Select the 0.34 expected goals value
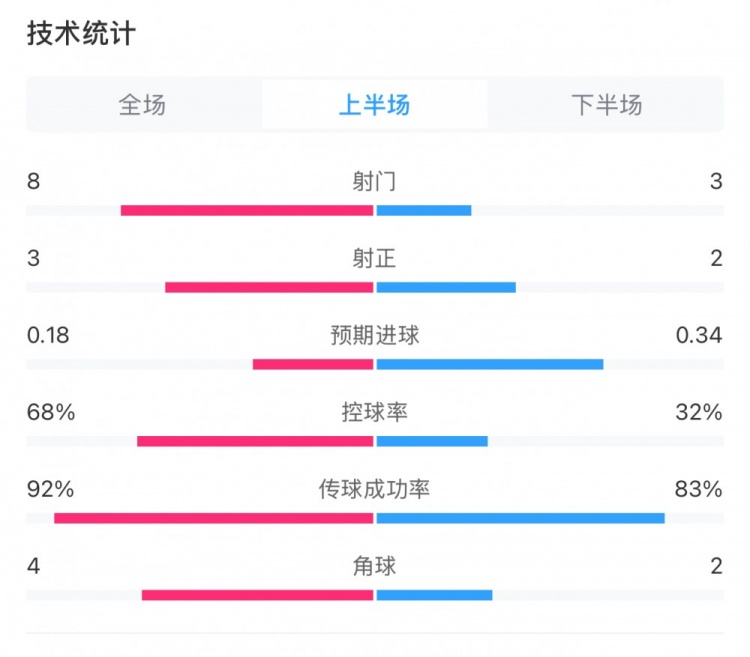Screen dimensions: 750x657 pyautogui.click(x=698, y=336)
